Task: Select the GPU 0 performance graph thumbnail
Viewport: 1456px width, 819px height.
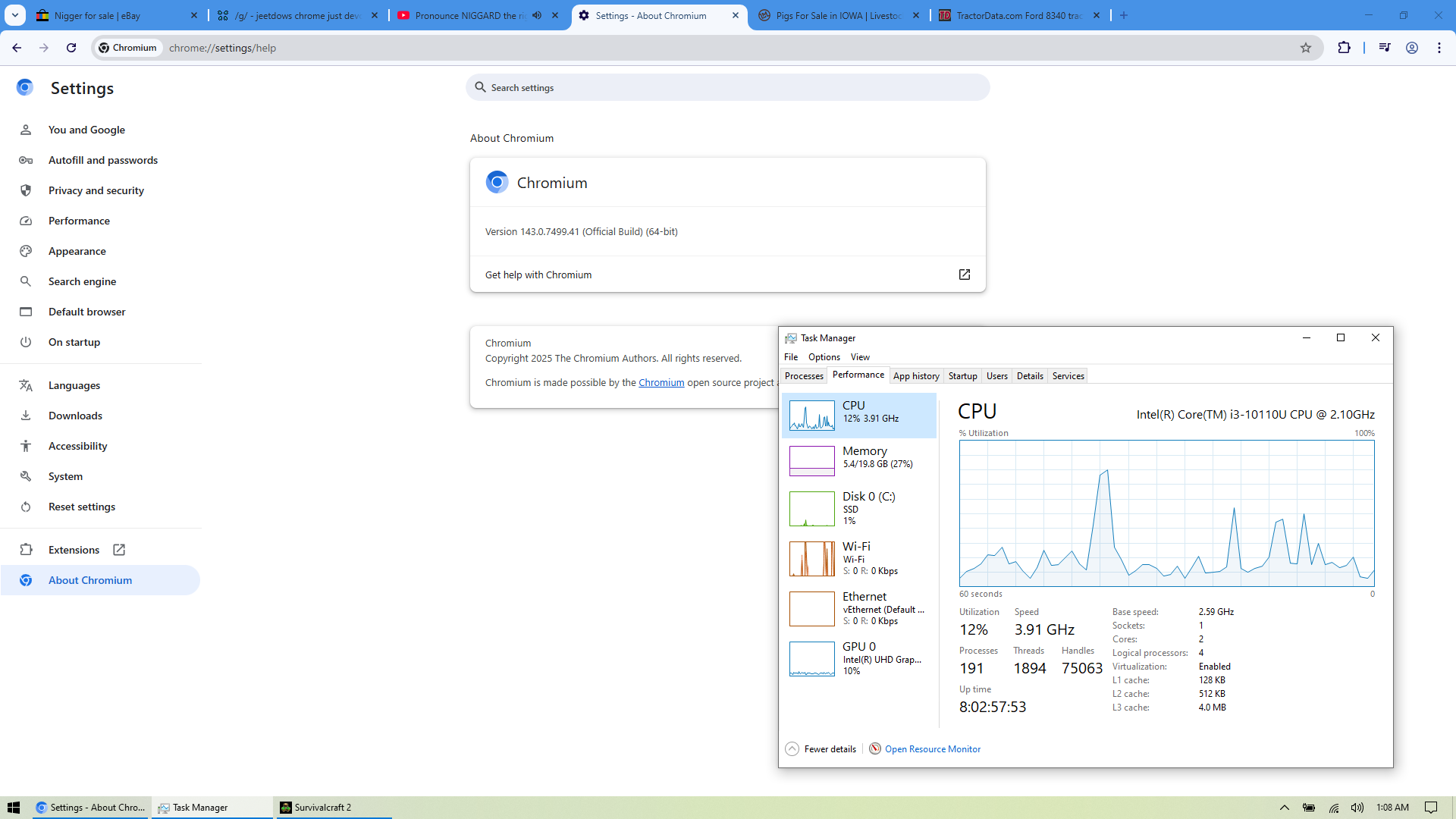Action: coord(811,658)
